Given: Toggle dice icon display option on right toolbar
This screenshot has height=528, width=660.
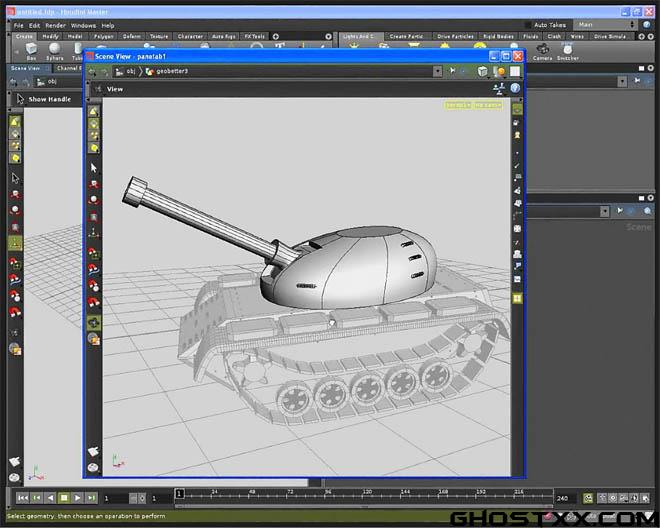Looking at the screenshot, I should 517,229.
